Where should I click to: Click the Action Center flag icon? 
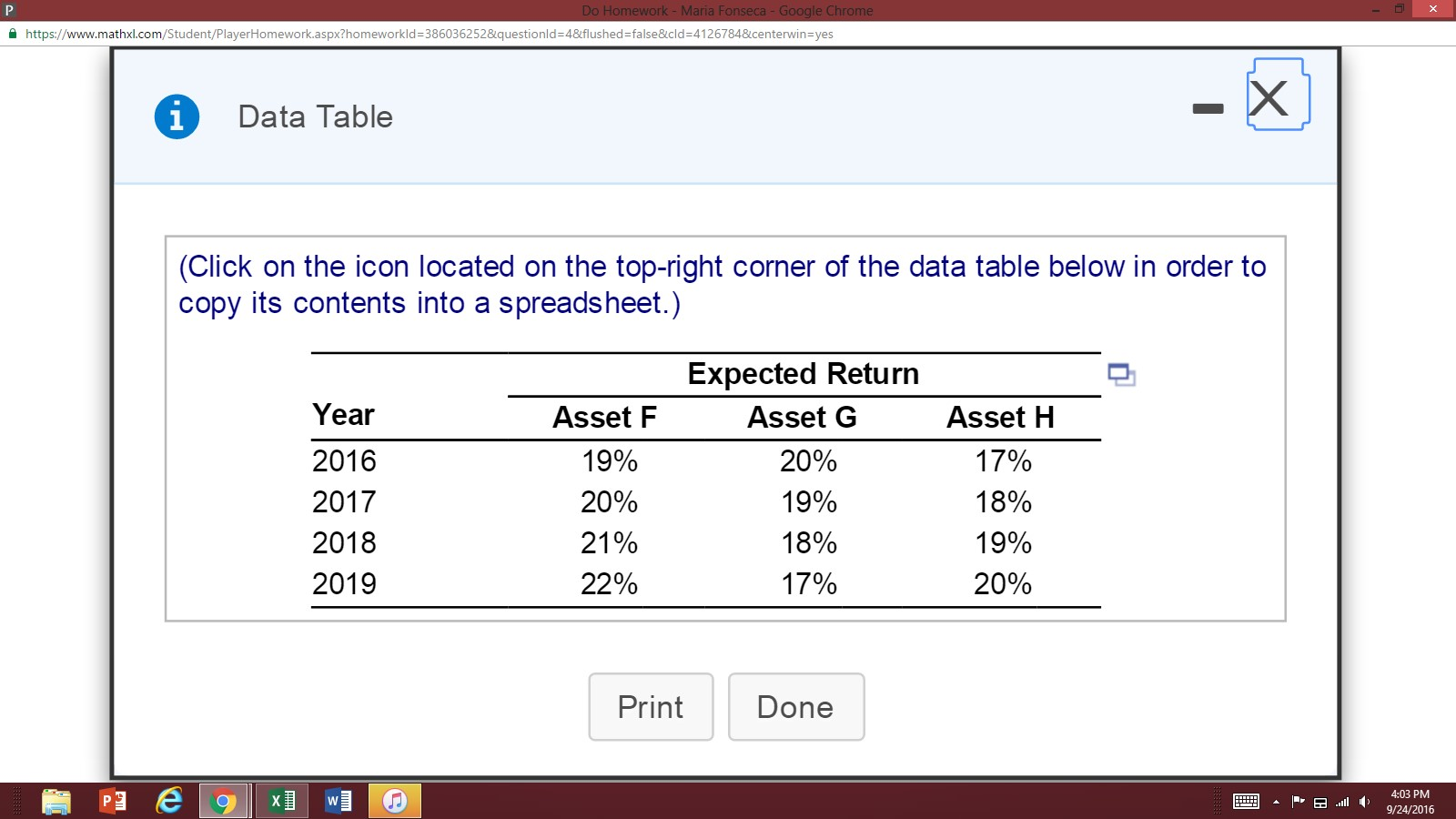[x=1298, y=801]
